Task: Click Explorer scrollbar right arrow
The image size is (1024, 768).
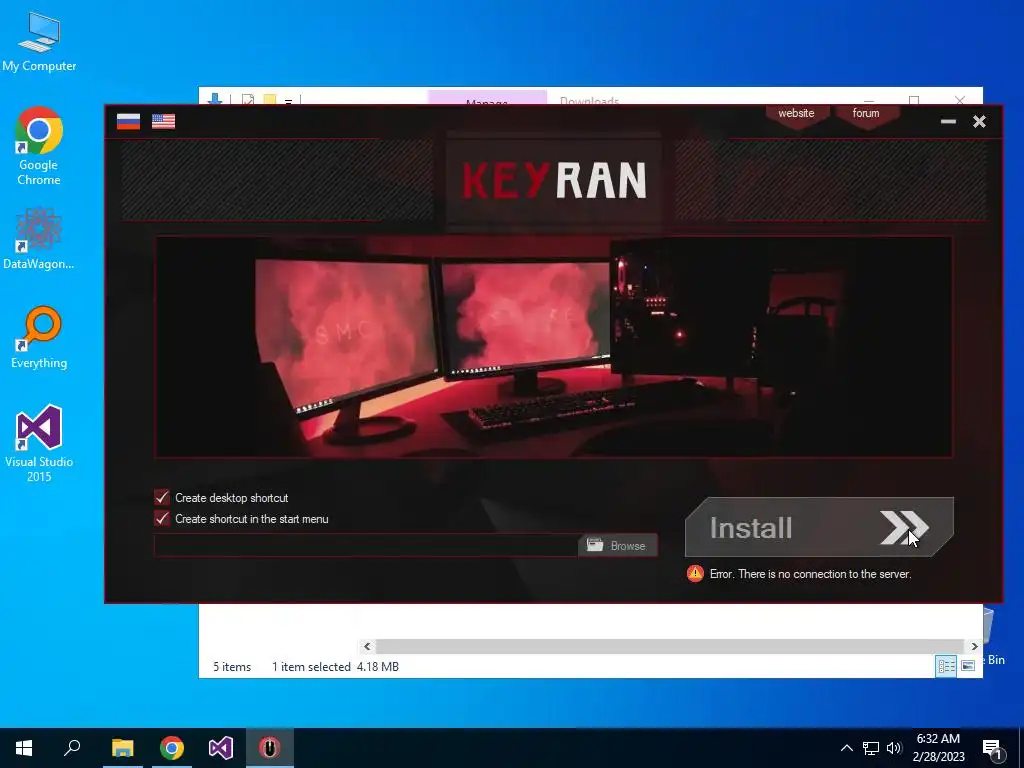Action: [x=974, y=647]
